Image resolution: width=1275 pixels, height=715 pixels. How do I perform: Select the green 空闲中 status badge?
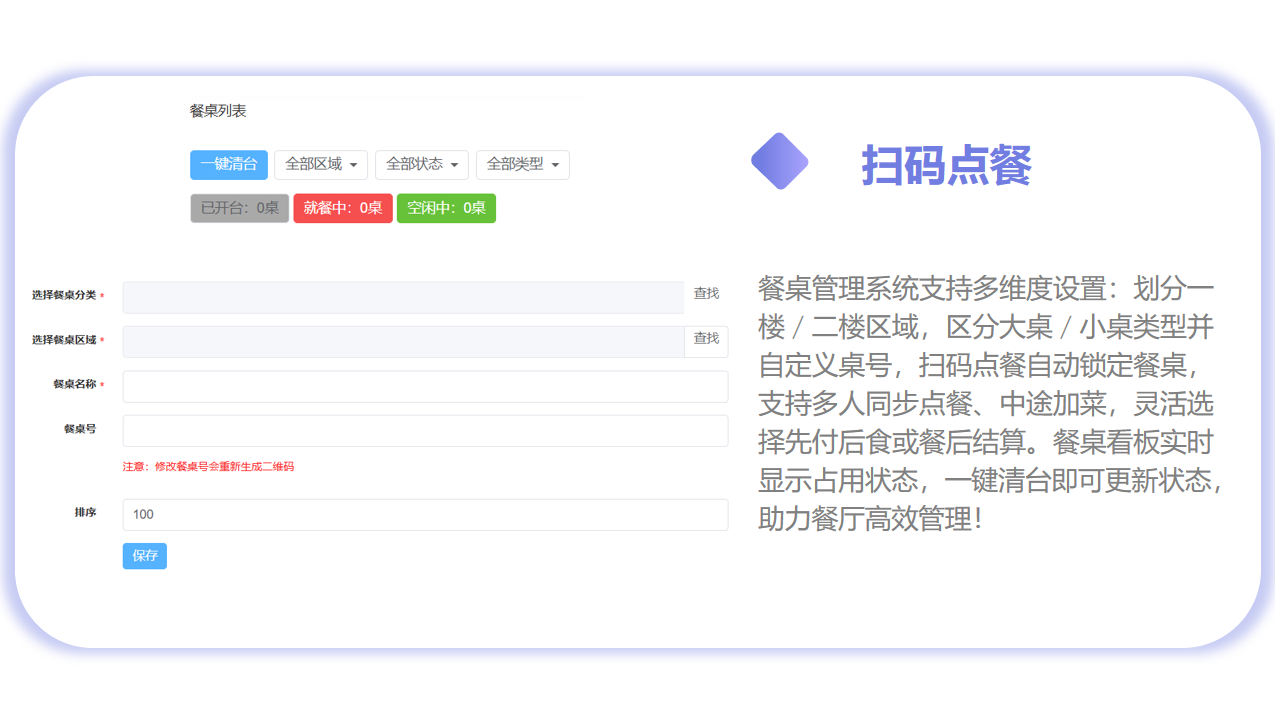click(446, 208)
